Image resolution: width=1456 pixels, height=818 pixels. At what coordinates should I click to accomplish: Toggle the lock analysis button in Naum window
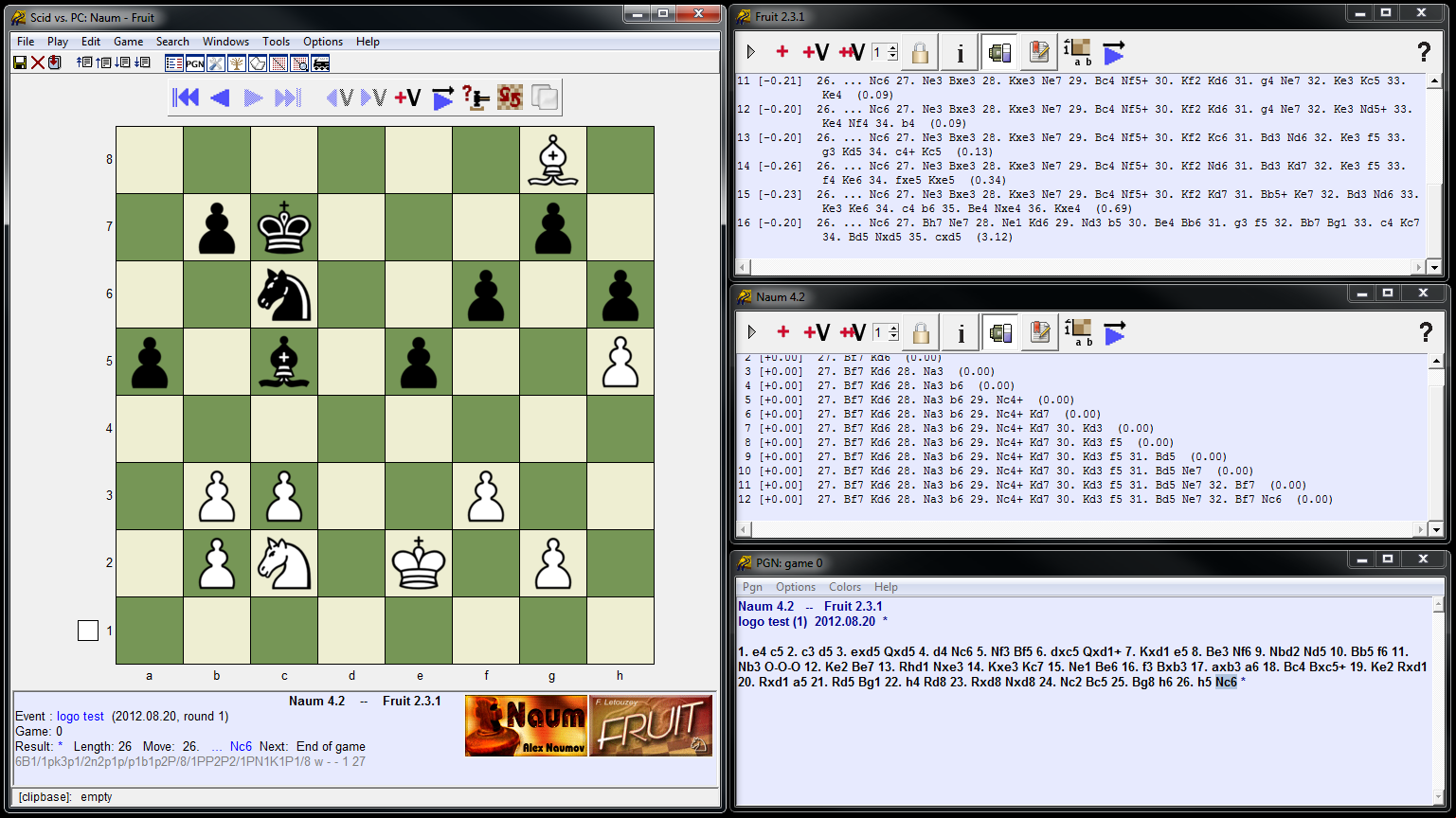(921, 332)
